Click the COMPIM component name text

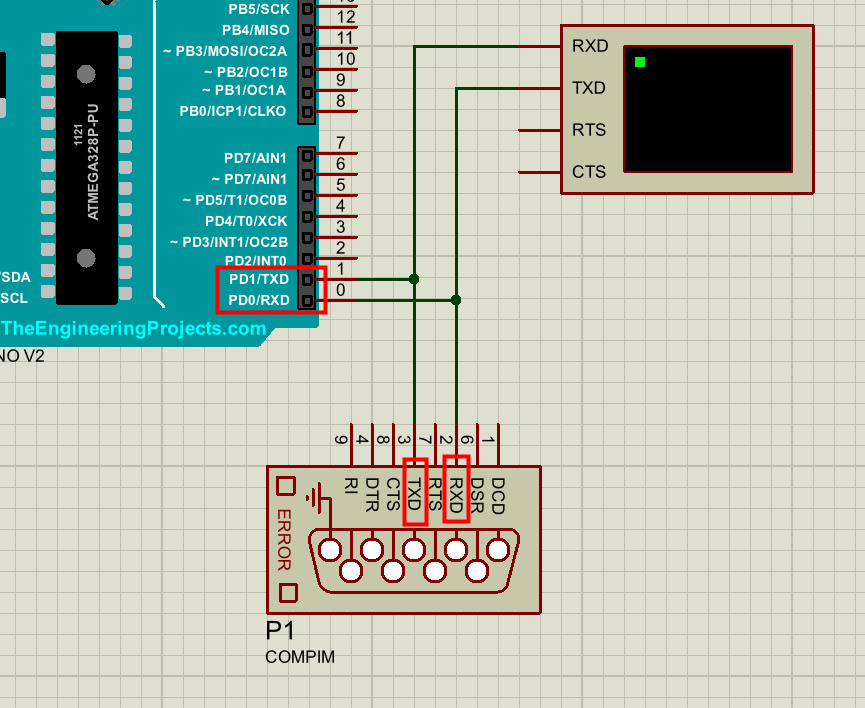point(300,657)
